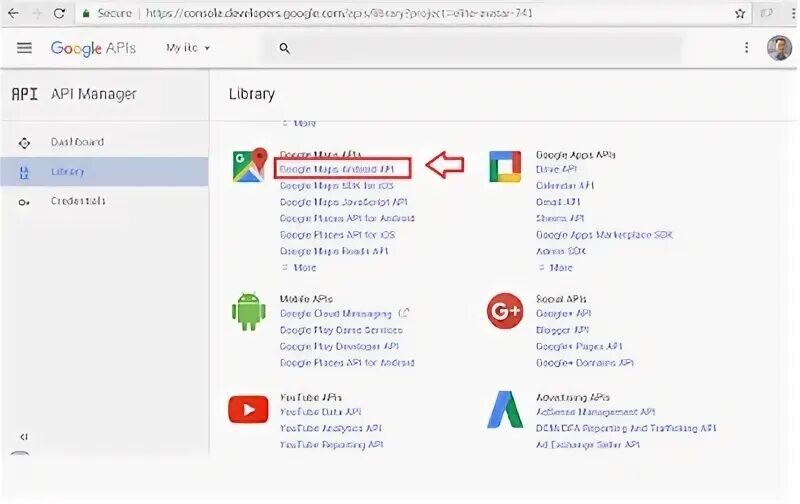800x504 pixels.
Task: Collapse the sidebar with the arrow icon
Action: [x=23, y=437]
